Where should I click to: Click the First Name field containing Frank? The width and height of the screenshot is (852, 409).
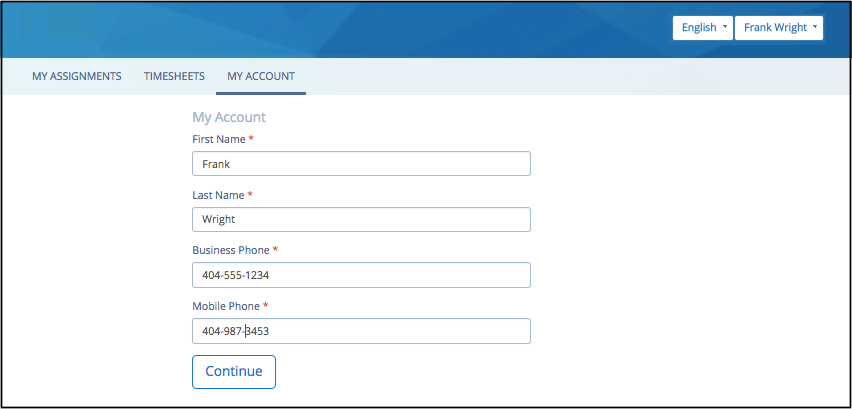(361, 163)
